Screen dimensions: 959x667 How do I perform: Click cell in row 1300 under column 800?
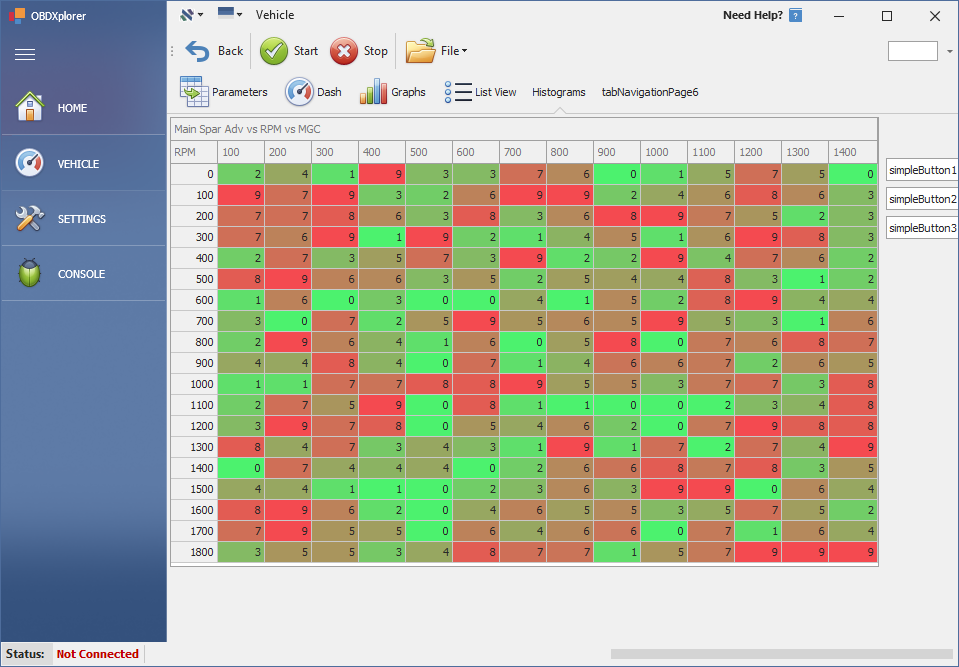point(570,447)
